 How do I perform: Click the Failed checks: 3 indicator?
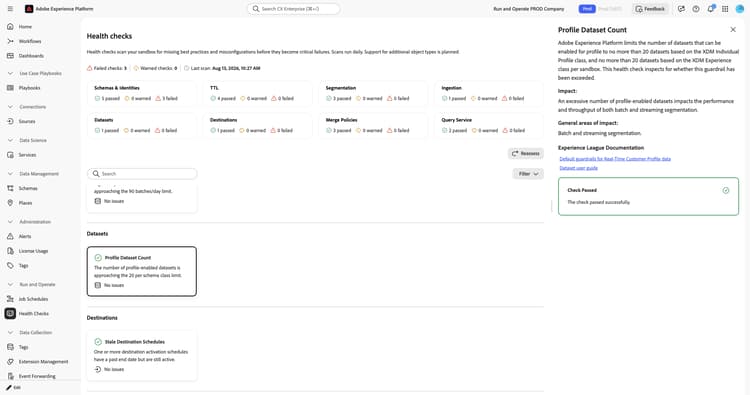pyautogui.click(x=107, y=68)
